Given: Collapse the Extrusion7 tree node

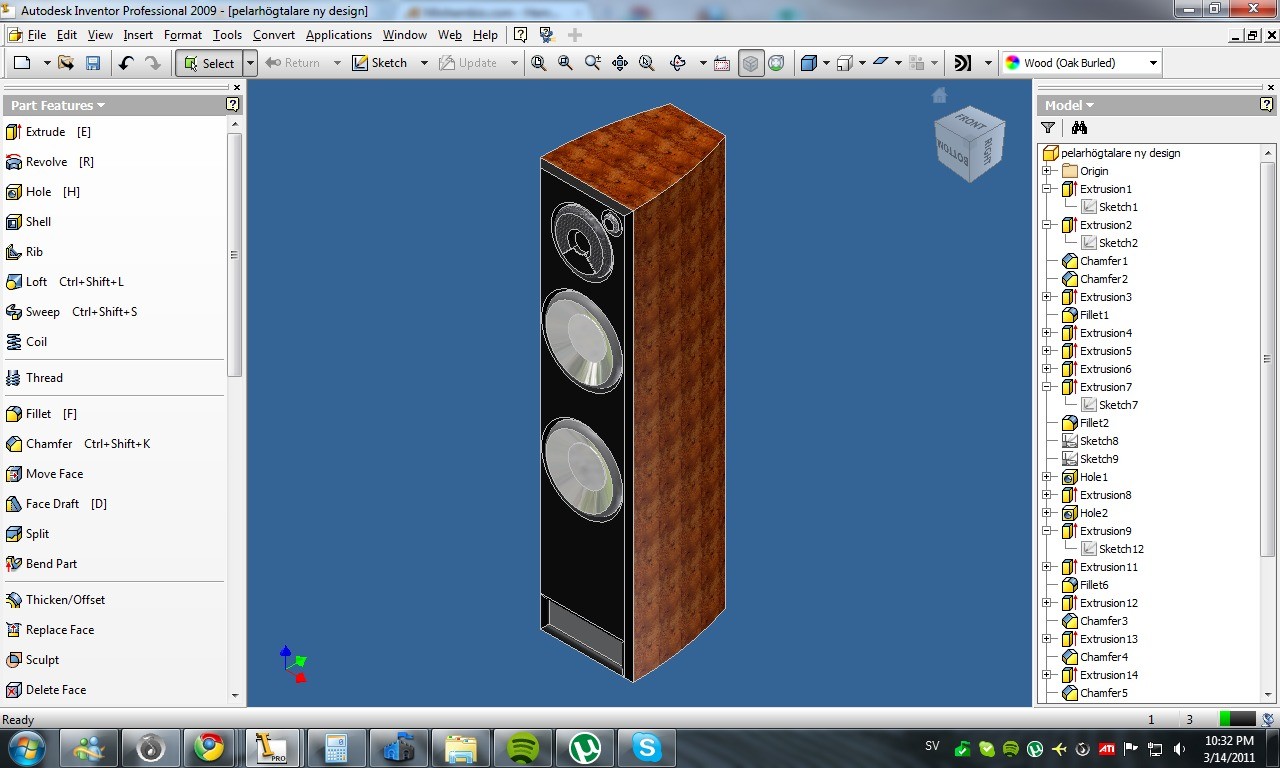Looking at the screenshot, I should click(1047, 387).
